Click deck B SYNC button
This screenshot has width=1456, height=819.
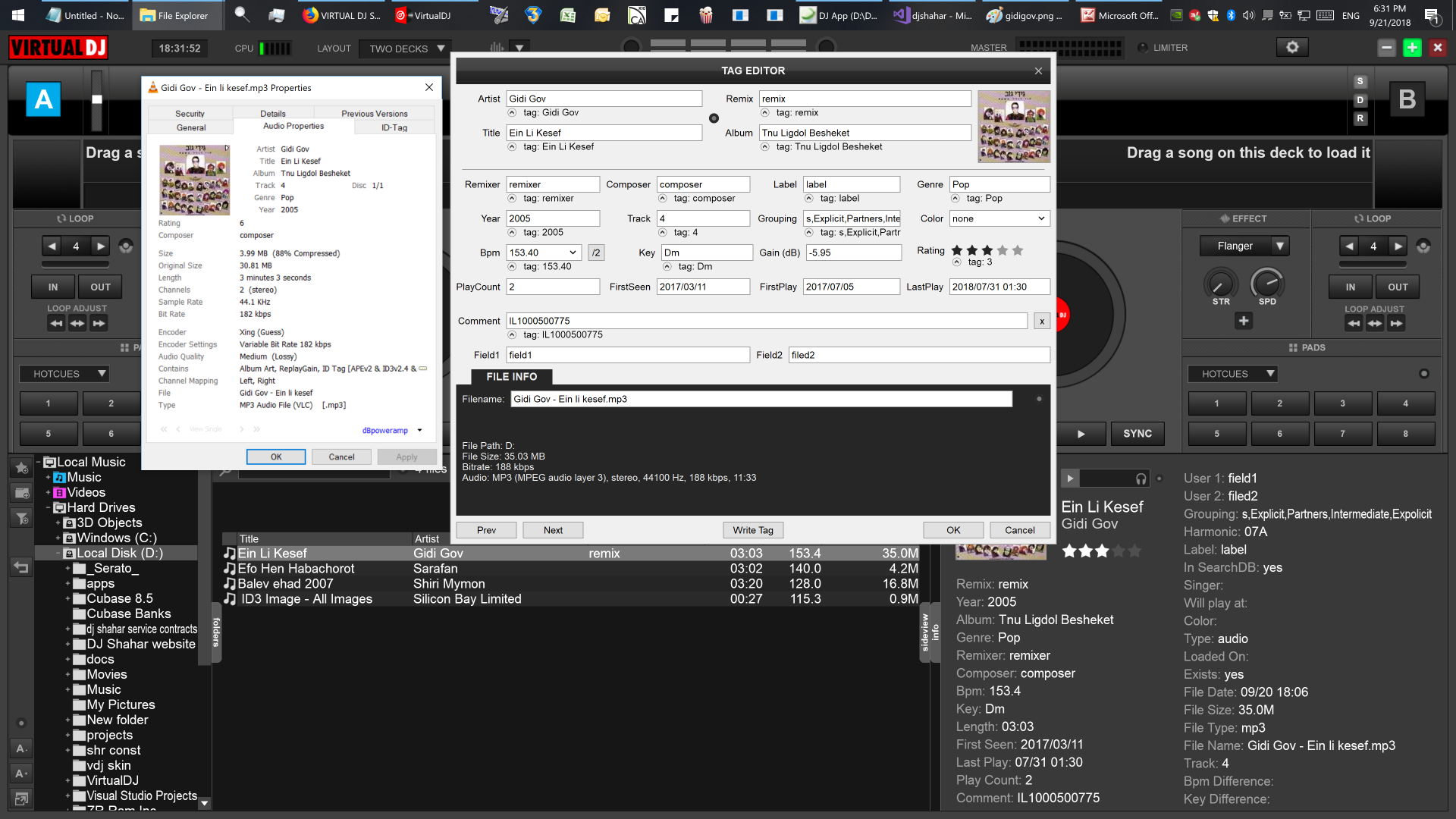pyautogui.click(x=1137, y=434)
